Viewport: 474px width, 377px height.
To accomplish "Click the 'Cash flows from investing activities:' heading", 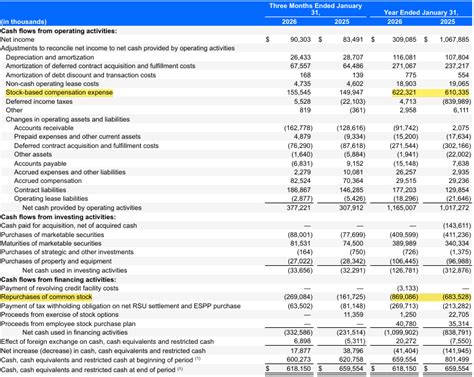I will pos(58,217).
